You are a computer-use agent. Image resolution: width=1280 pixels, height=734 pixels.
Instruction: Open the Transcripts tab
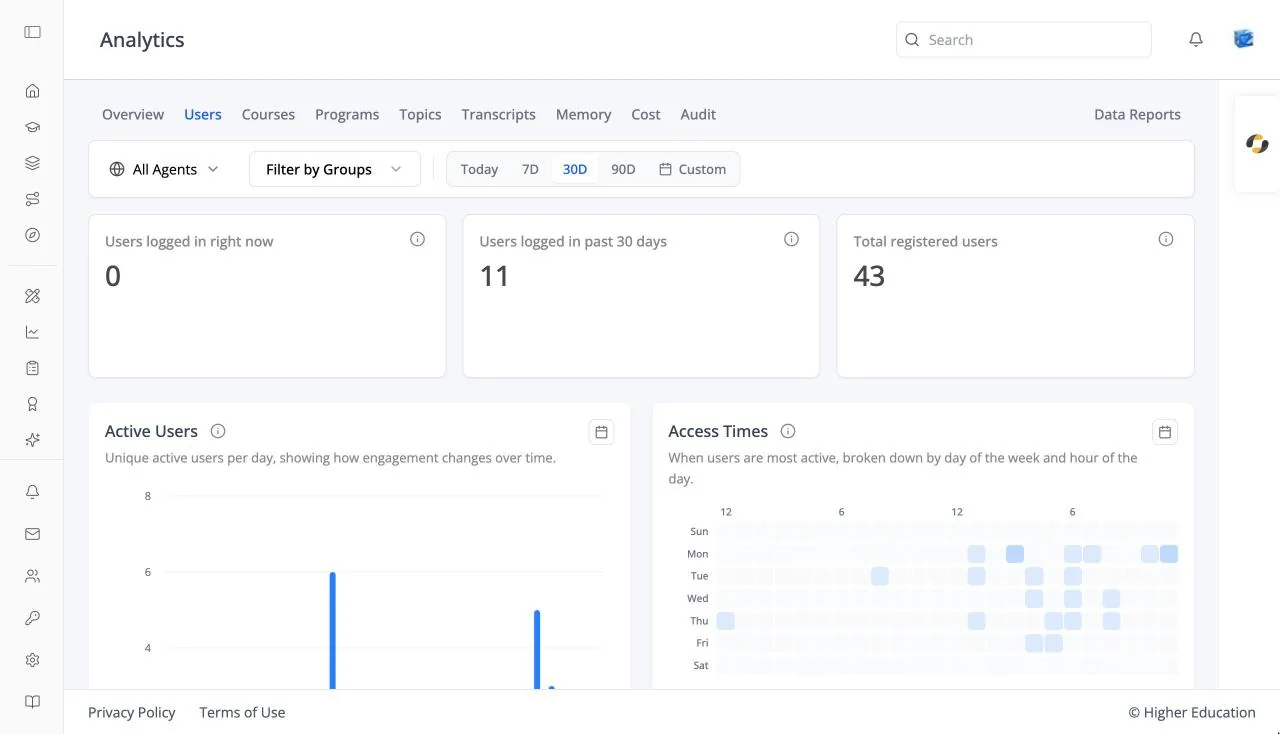498,114
